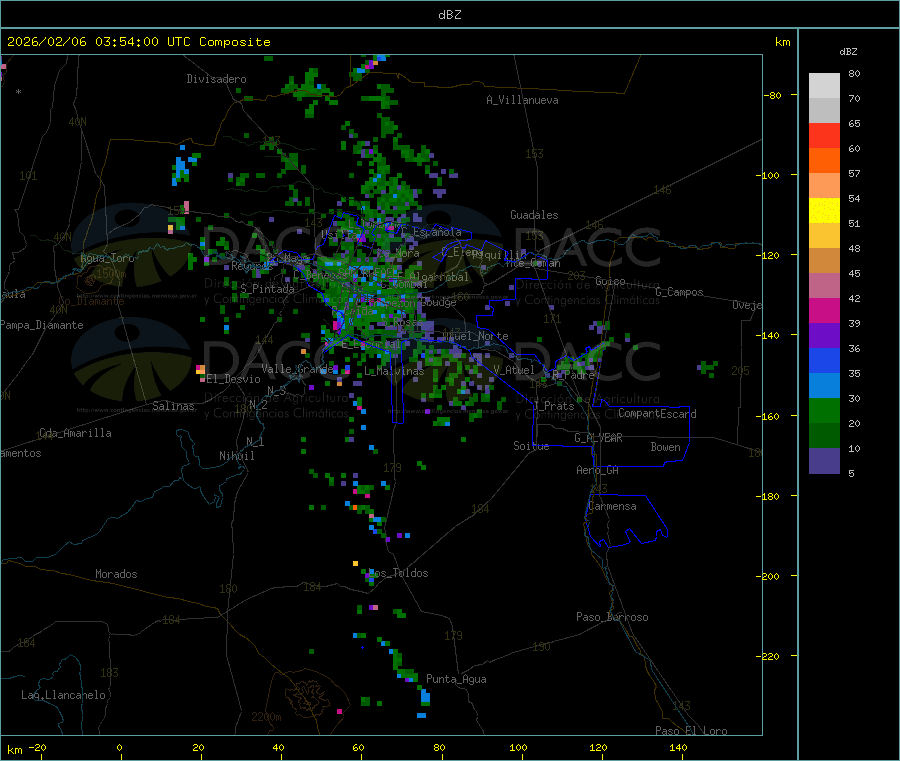The width and height of the screenshot is (900, 761).
Task: Click the -160 km vertical axis tick
Action: (x=769, y=416)
